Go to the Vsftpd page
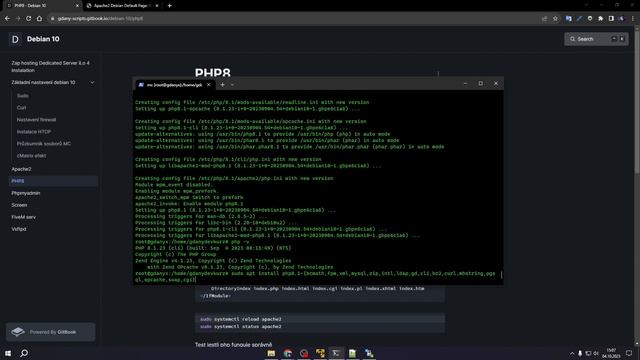 point(19,229)
